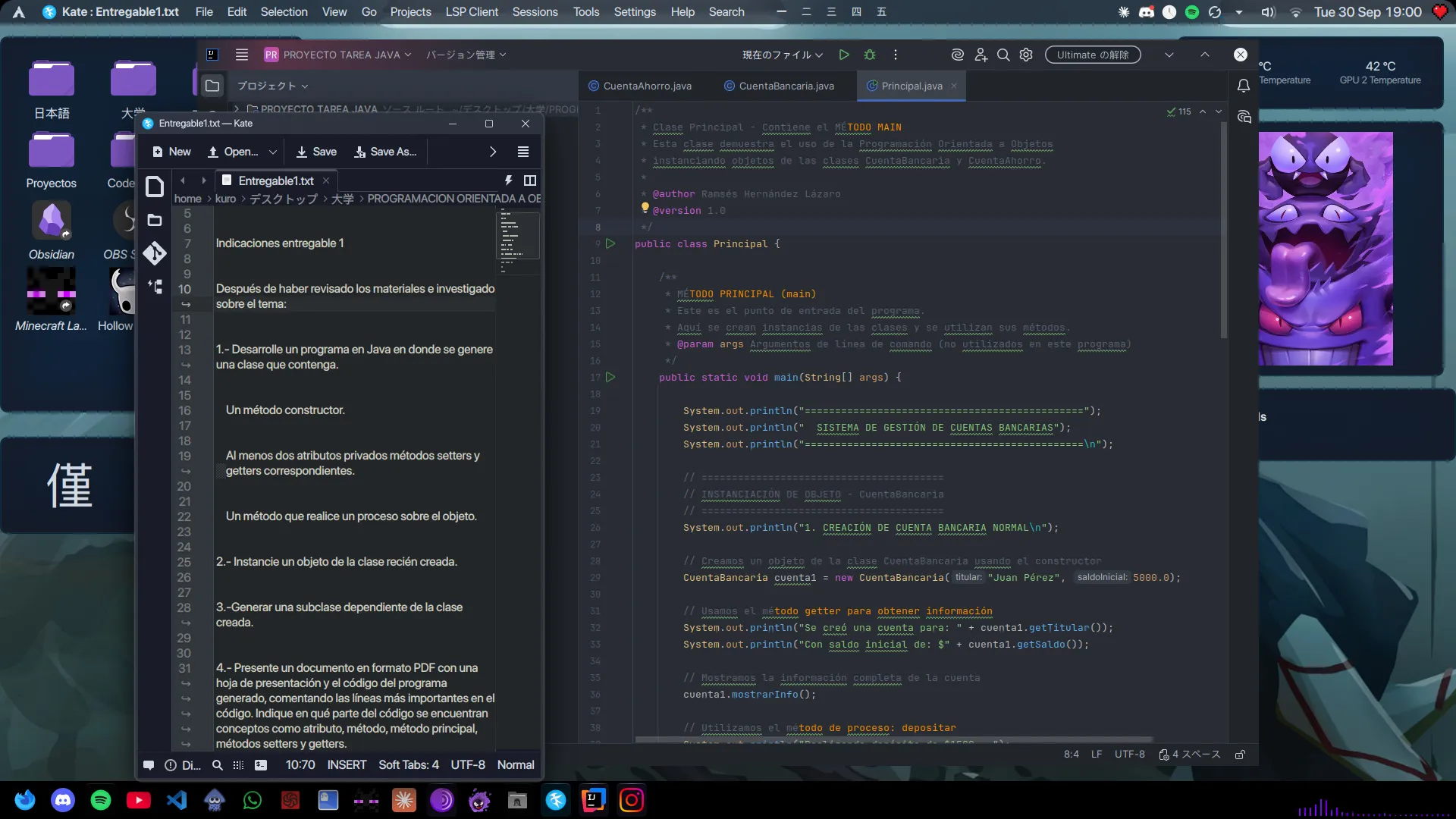
Task: Click the Save As button in Kate
Action: point(385,152)
